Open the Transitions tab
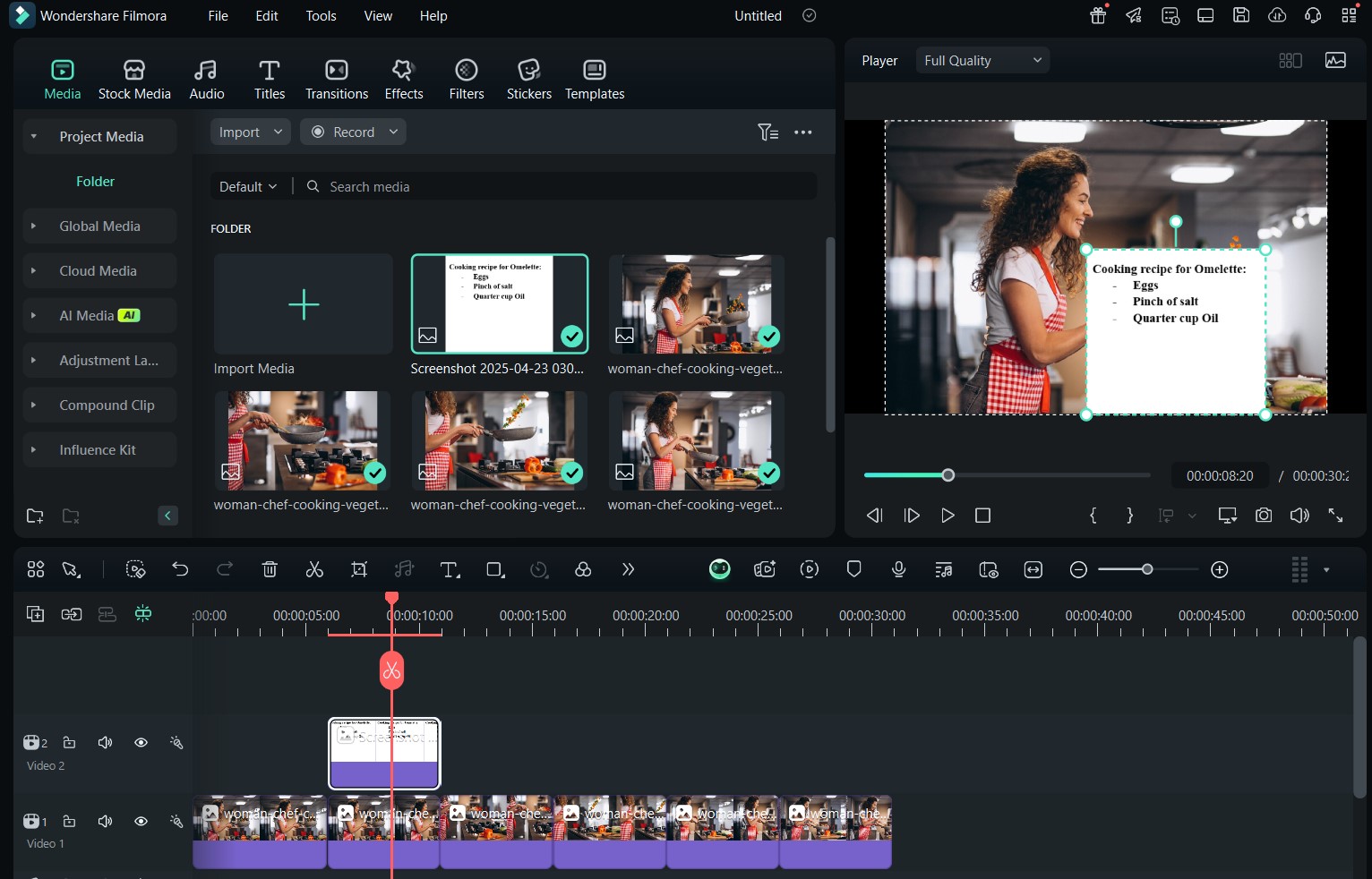Viewport: 1372px width, 879px height. tap(337, 80)
